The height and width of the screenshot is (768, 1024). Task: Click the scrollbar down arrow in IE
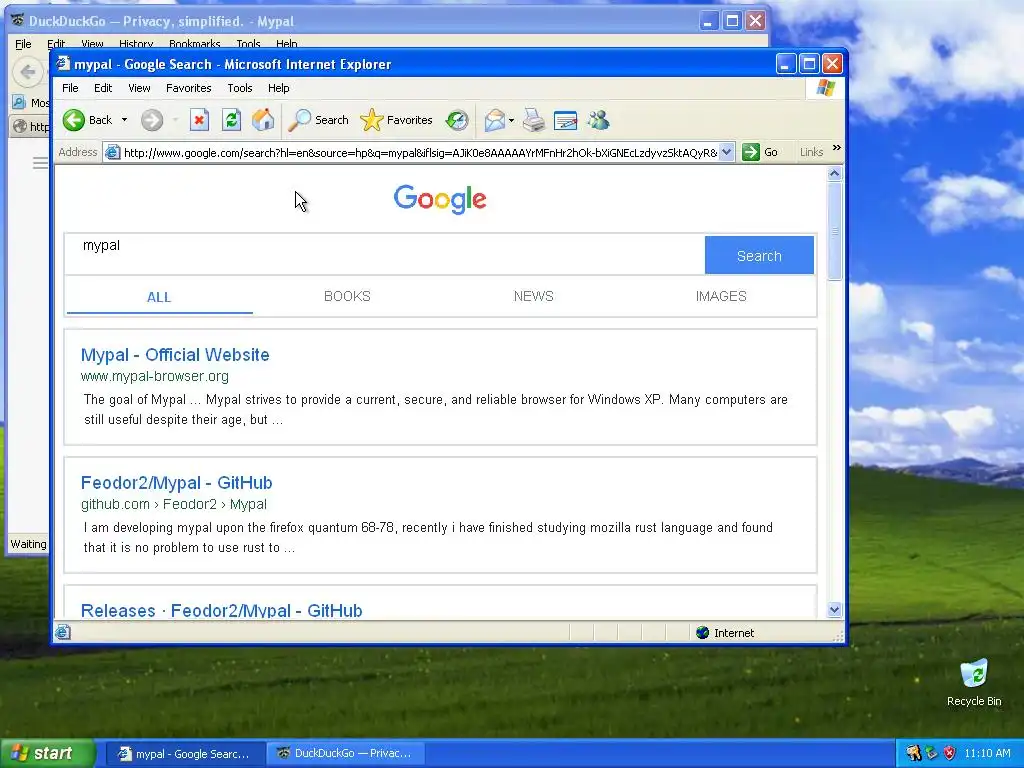(x=834, y=610)
